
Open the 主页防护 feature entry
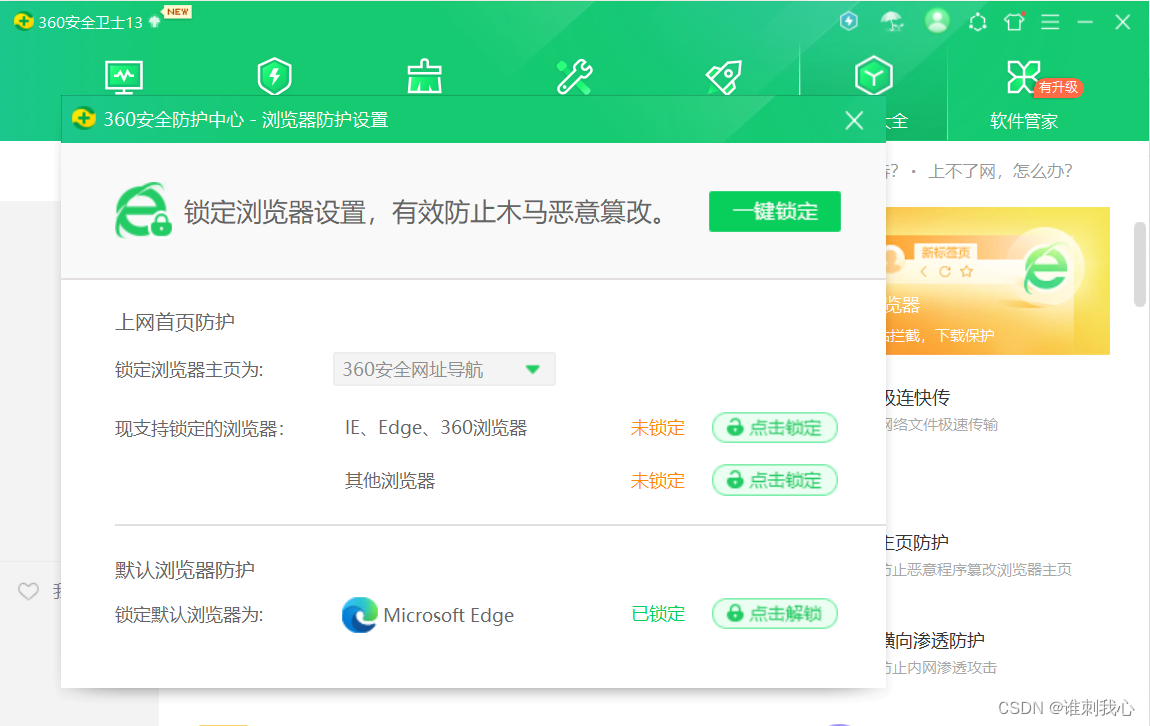click(x=916, y=543)
